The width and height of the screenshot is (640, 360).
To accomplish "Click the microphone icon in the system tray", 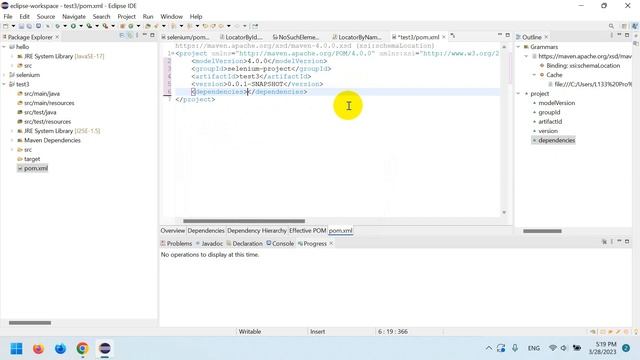I will point(515,348).
